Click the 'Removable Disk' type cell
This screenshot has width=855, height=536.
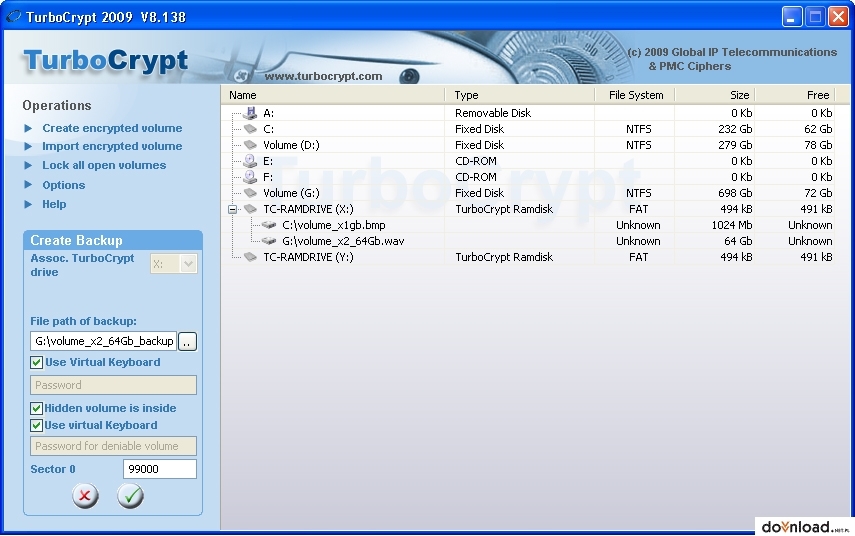tap(493, 113)
